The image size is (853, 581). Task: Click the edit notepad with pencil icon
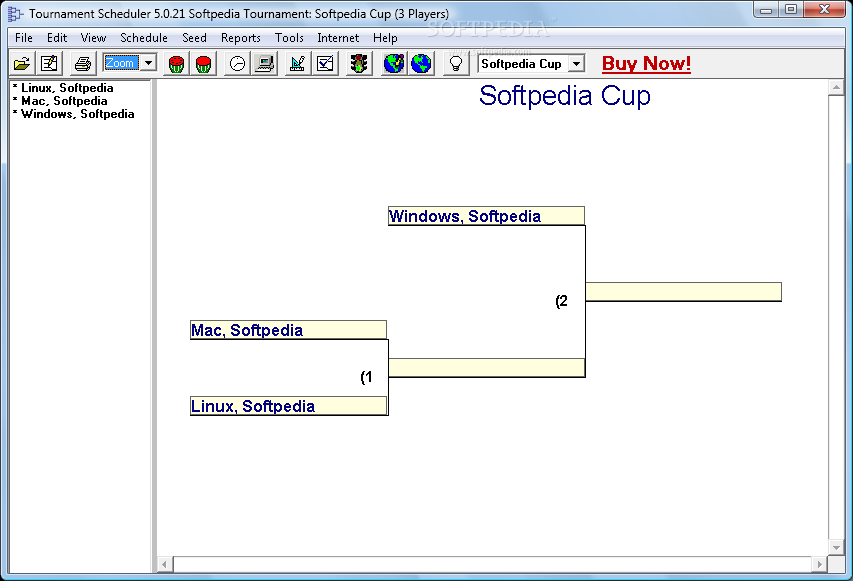(50, 64)
